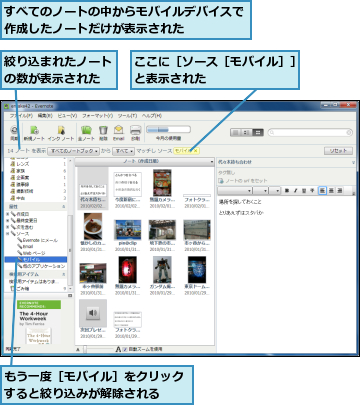Expand note info chevron in editor
Image resolution: width=360 pixels, height=405 pixels.
pyautogui.click(x=353, y=162)
